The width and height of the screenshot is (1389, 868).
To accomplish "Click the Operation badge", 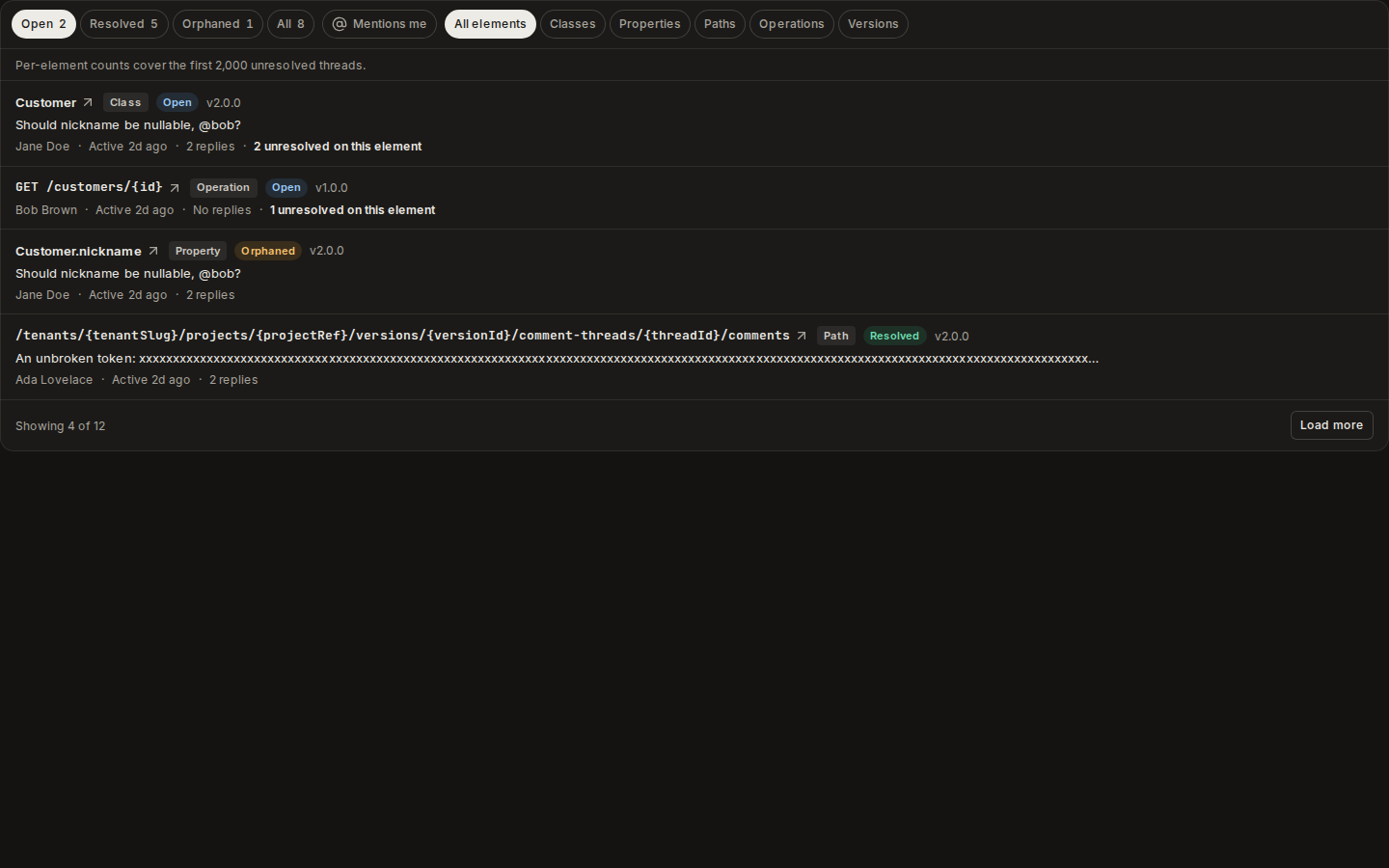I will click(x=223, y=188).
